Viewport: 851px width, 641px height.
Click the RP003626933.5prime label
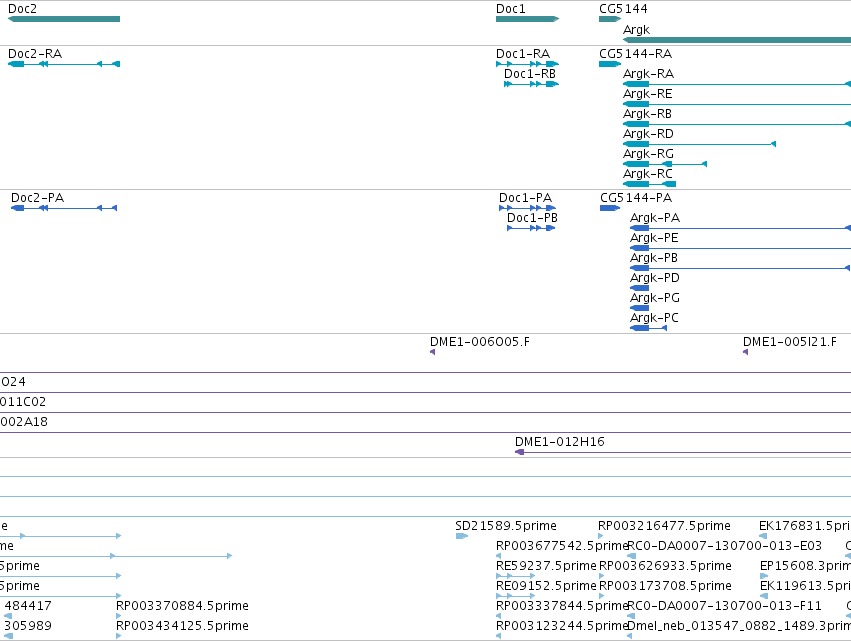click(x=665, y=566)
